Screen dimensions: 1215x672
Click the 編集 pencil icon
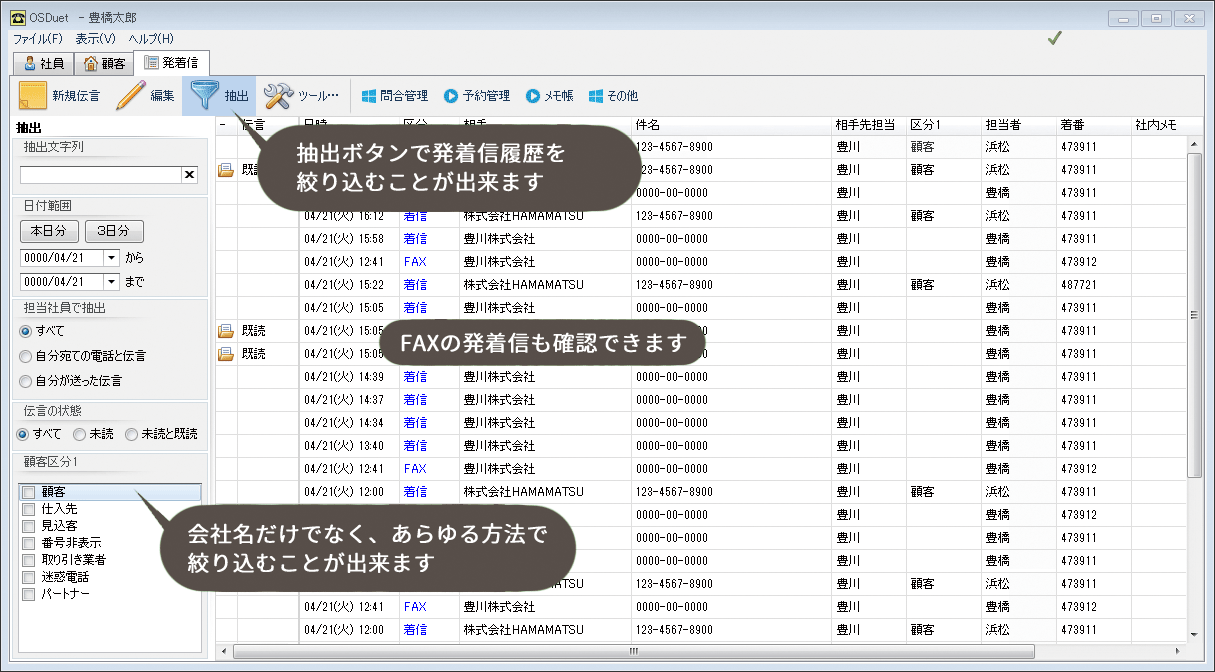click(130, 96)
